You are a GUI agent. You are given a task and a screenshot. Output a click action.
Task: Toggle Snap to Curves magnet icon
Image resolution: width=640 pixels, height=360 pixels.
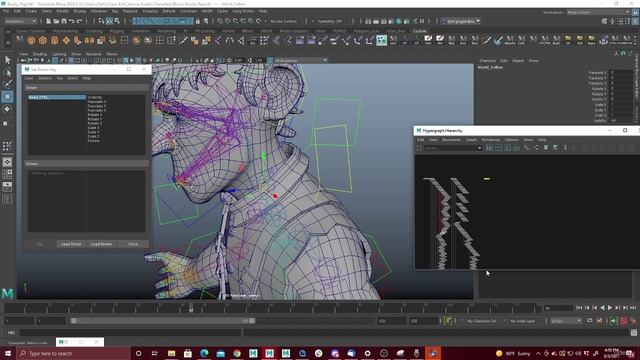tap(228, 21)
